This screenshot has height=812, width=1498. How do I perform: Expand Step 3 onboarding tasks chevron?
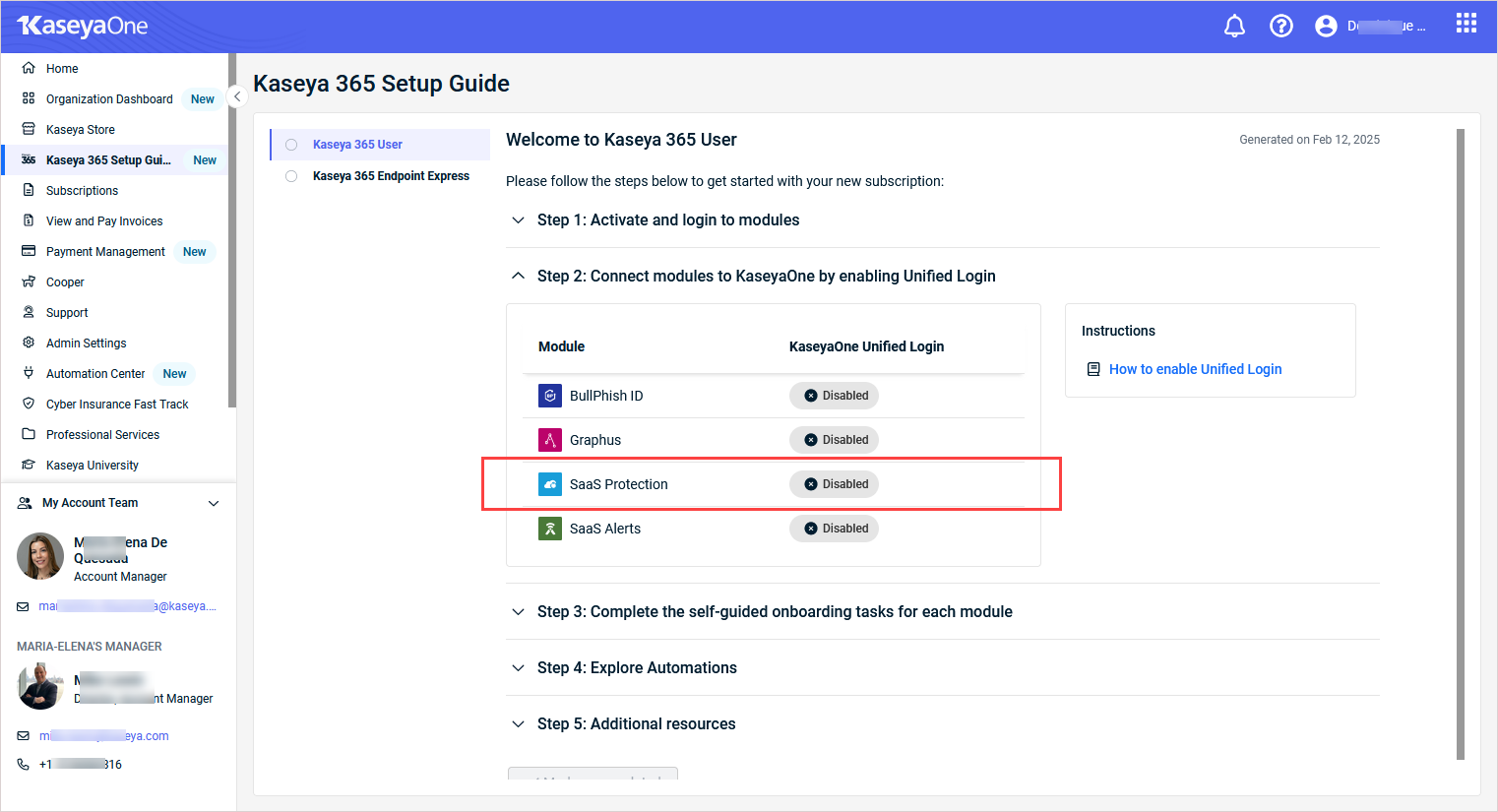(x=518, y=612)
